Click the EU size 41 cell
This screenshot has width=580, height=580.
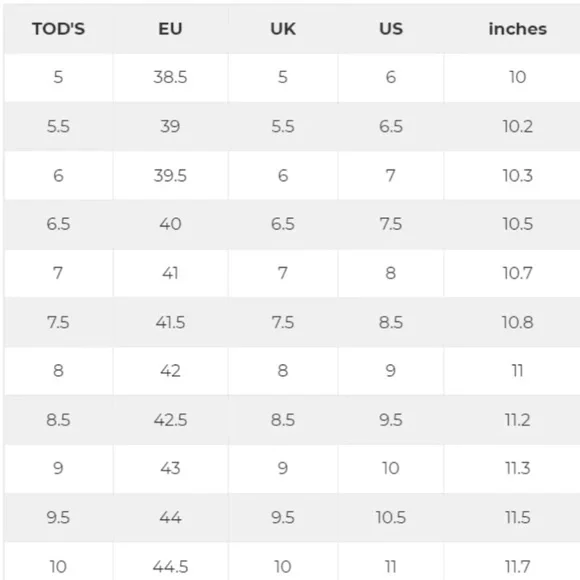[170, 273]
